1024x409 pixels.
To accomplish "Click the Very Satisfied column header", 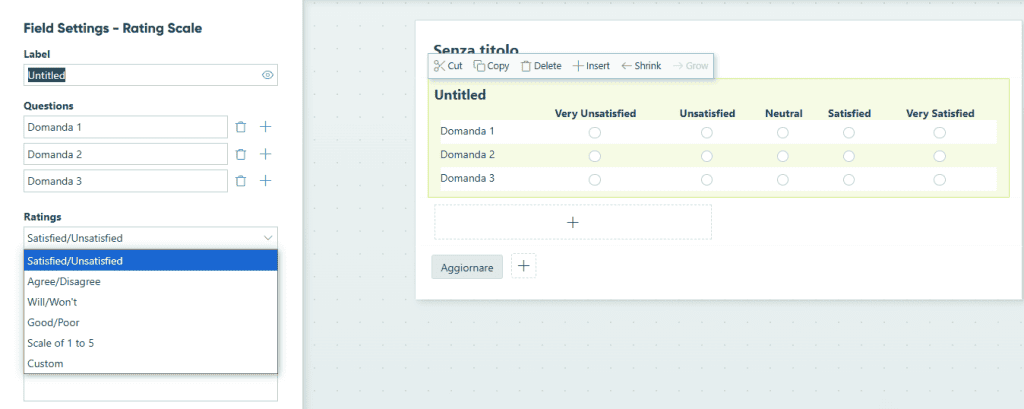I will click(x=940, y=114).
